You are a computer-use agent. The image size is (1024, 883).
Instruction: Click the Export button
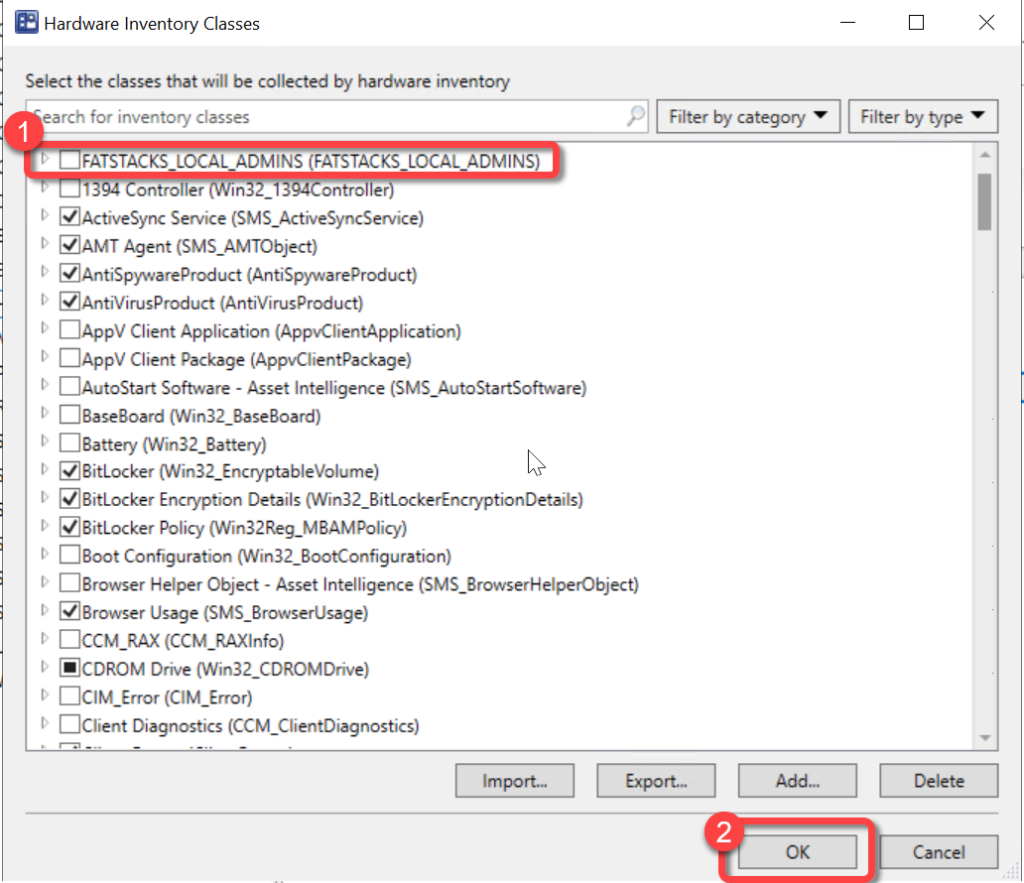(656, 781)
